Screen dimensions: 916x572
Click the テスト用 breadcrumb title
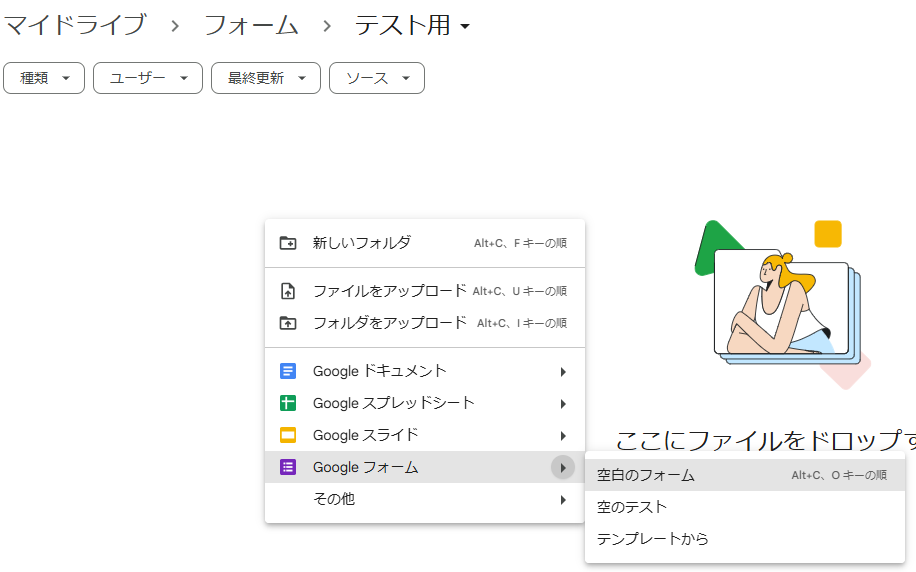(403, 25)
